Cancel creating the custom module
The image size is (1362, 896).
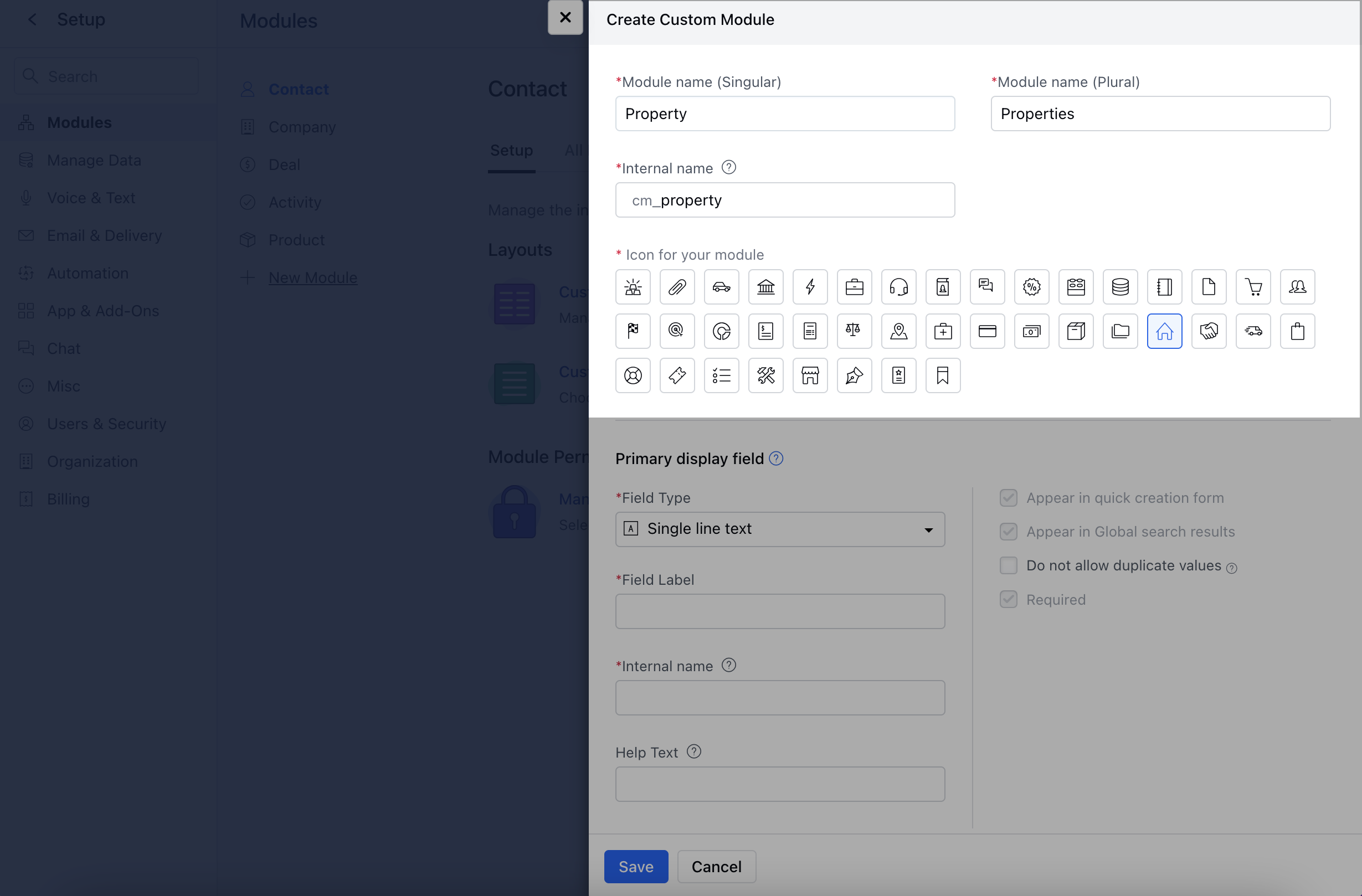pos(717,866)
